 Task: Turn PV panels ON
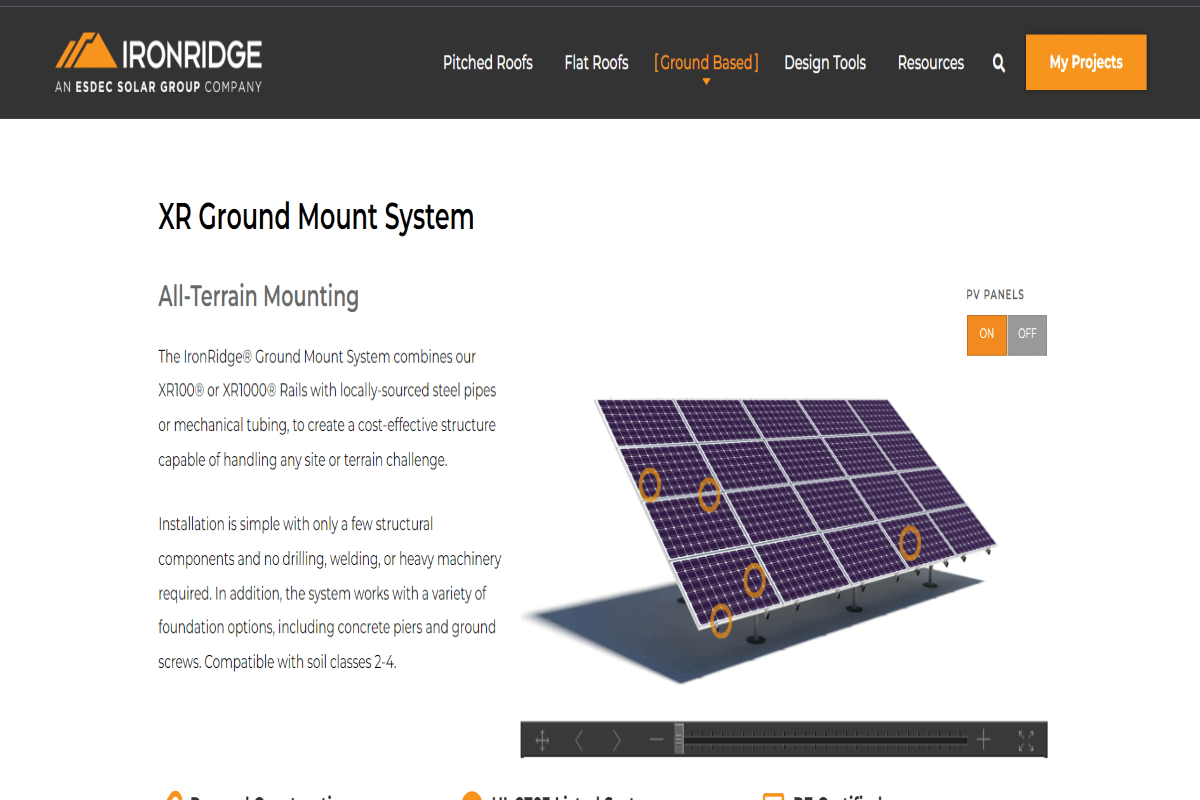click(x=987, y=335)
